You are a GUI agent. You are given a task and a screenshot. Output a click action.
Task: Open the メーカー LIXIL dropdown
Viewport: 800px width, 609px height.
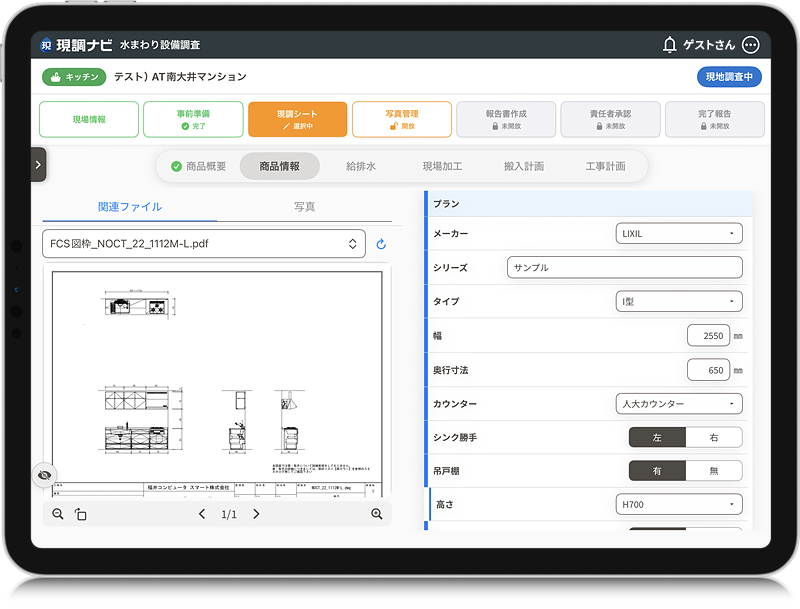click(679, 234)
